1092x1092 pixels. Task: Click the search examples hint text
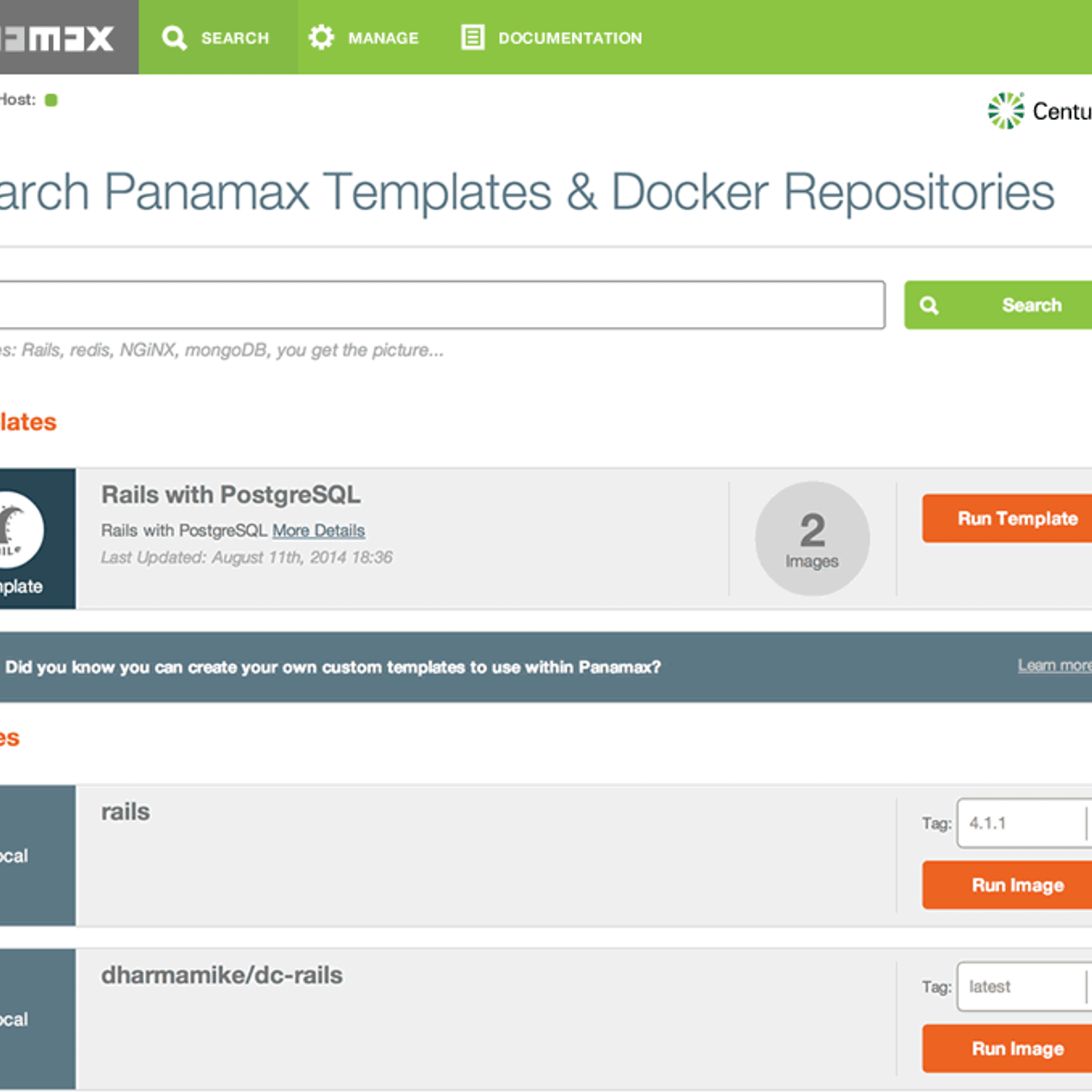[x=222, y=350]
